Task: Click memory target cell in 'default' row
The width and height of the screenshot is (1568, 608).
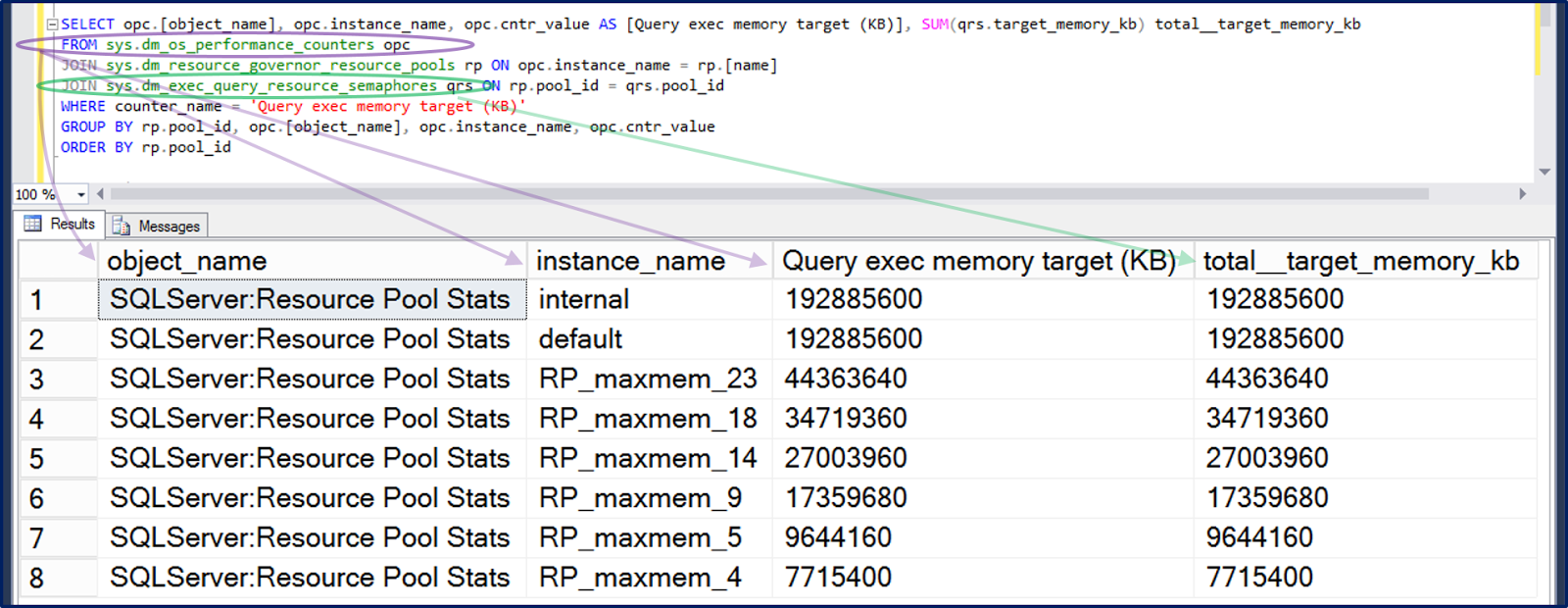Action: [x=983, y=339]
